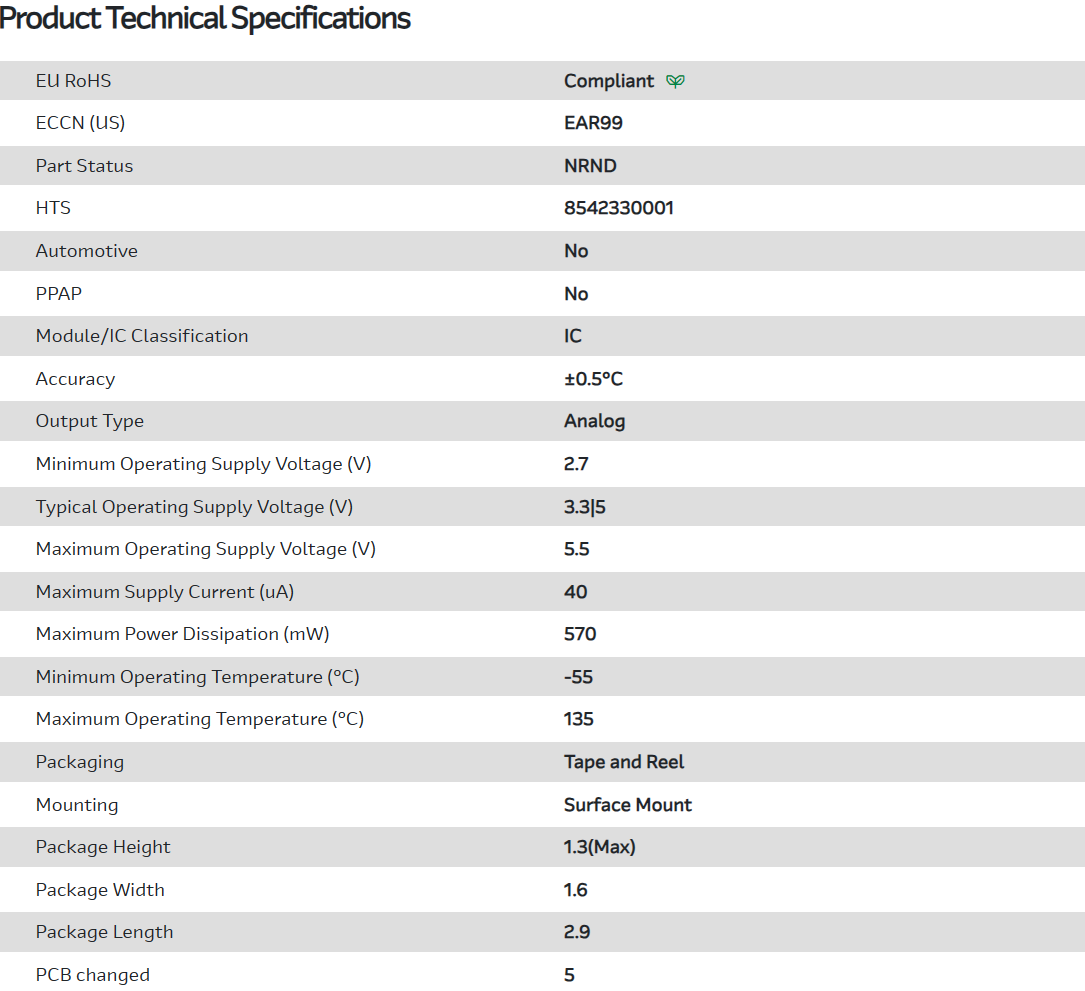Click the 3.3|5 typical voltage value

click(x=584, y=507)
